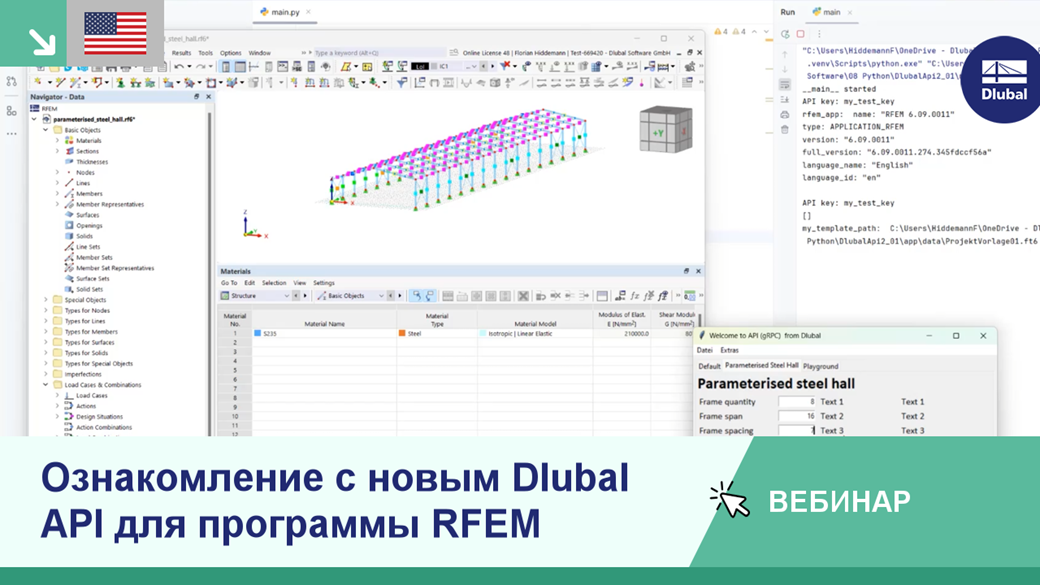Expand the Special Objects node in the navigator
The image size is (1040, 585).
[x=45, y=299]
